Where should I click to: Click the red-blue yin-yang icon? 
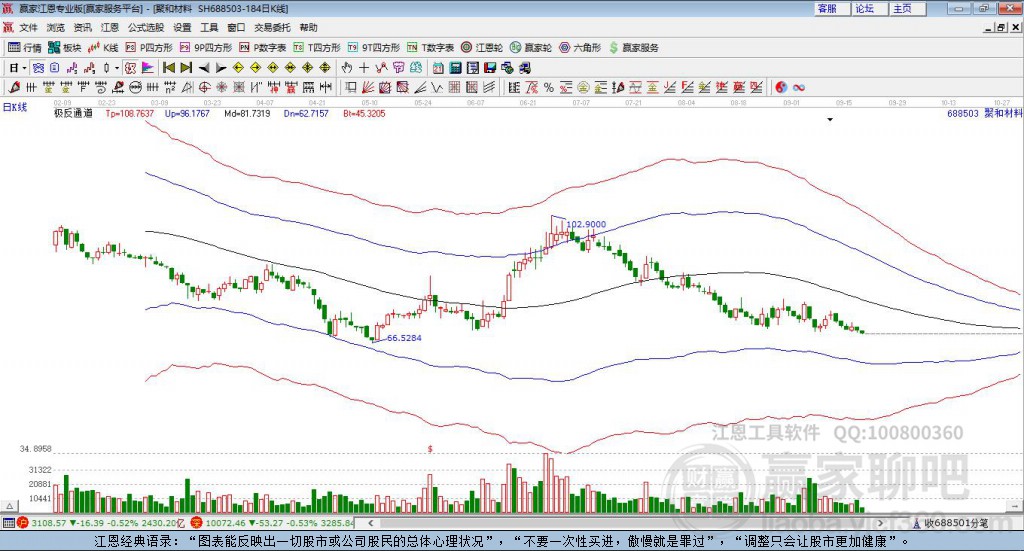coord(781,87)
